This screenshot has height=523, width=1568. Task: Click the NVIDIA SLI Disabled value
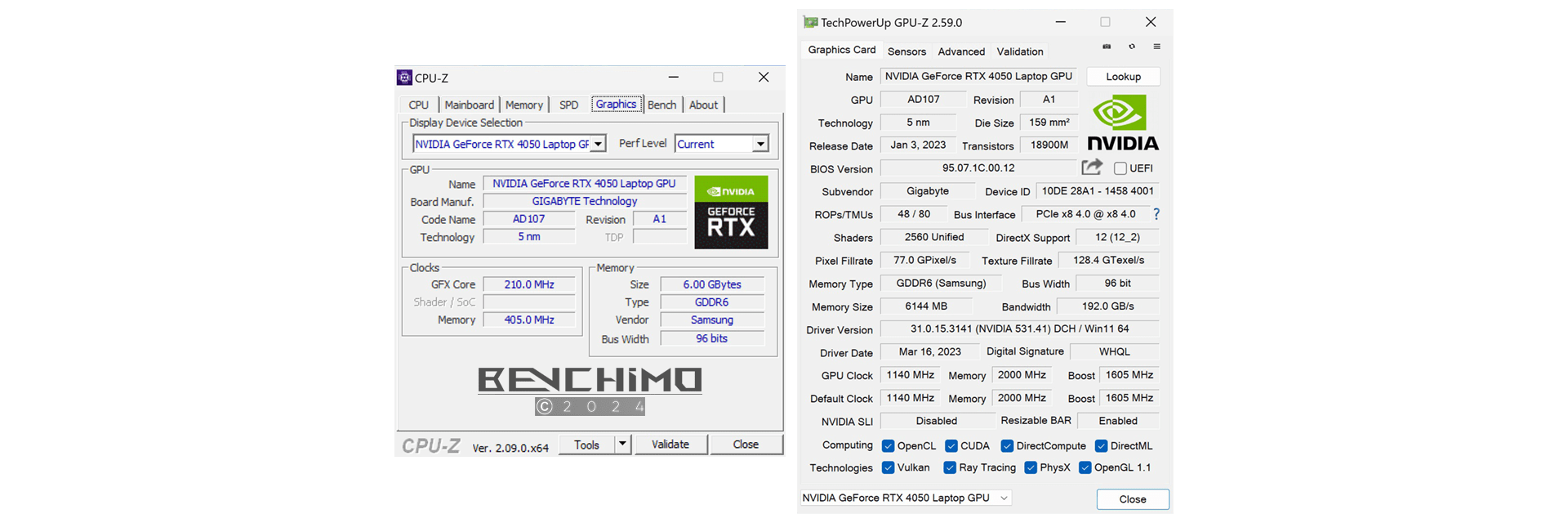(936, 421)
